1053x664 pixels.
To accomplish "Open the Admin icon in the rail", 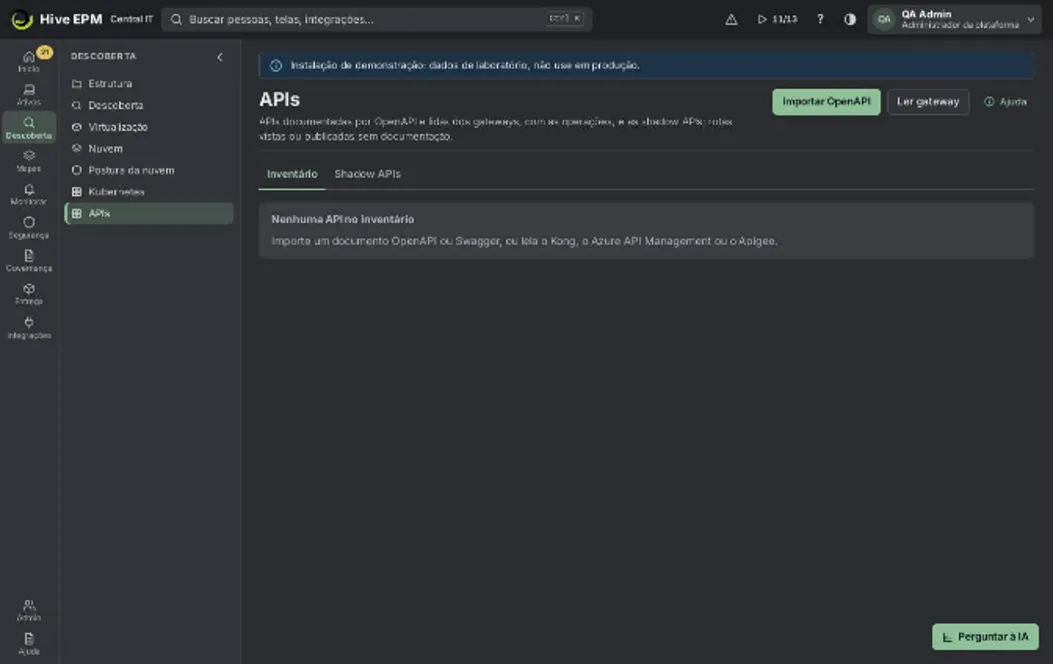I will point(29,610).
